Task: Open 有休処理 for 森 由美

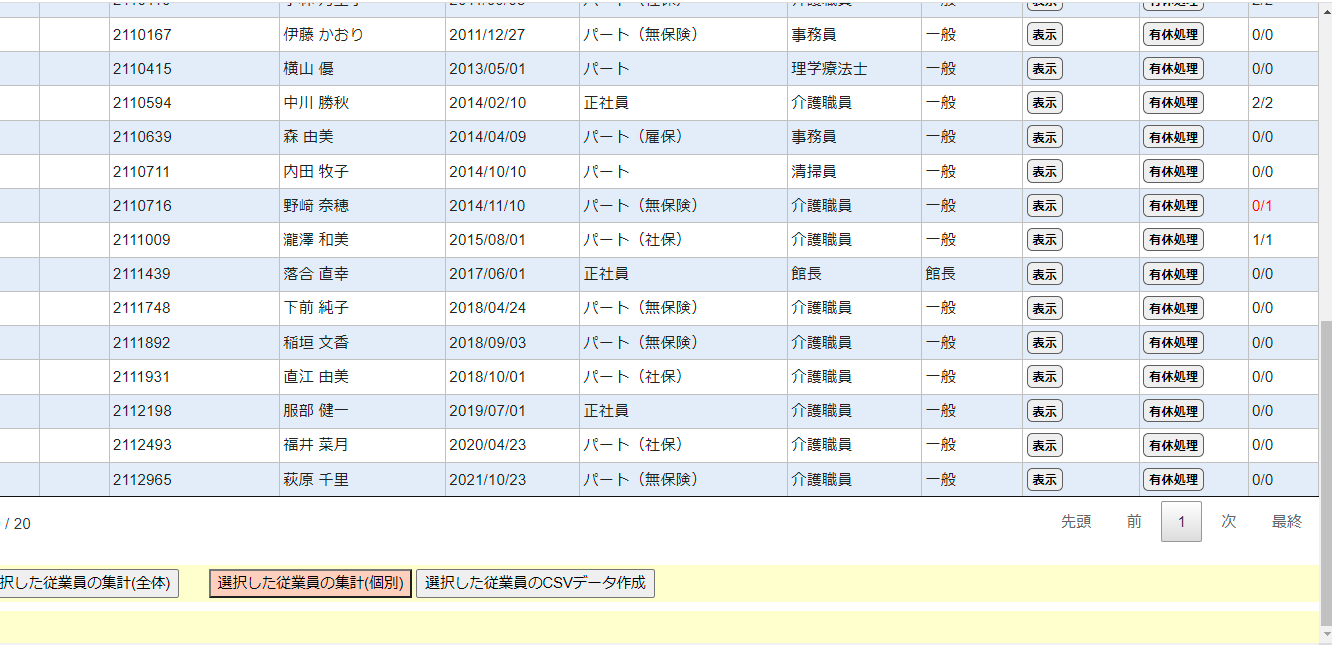Action: [x=1172, y=137]
